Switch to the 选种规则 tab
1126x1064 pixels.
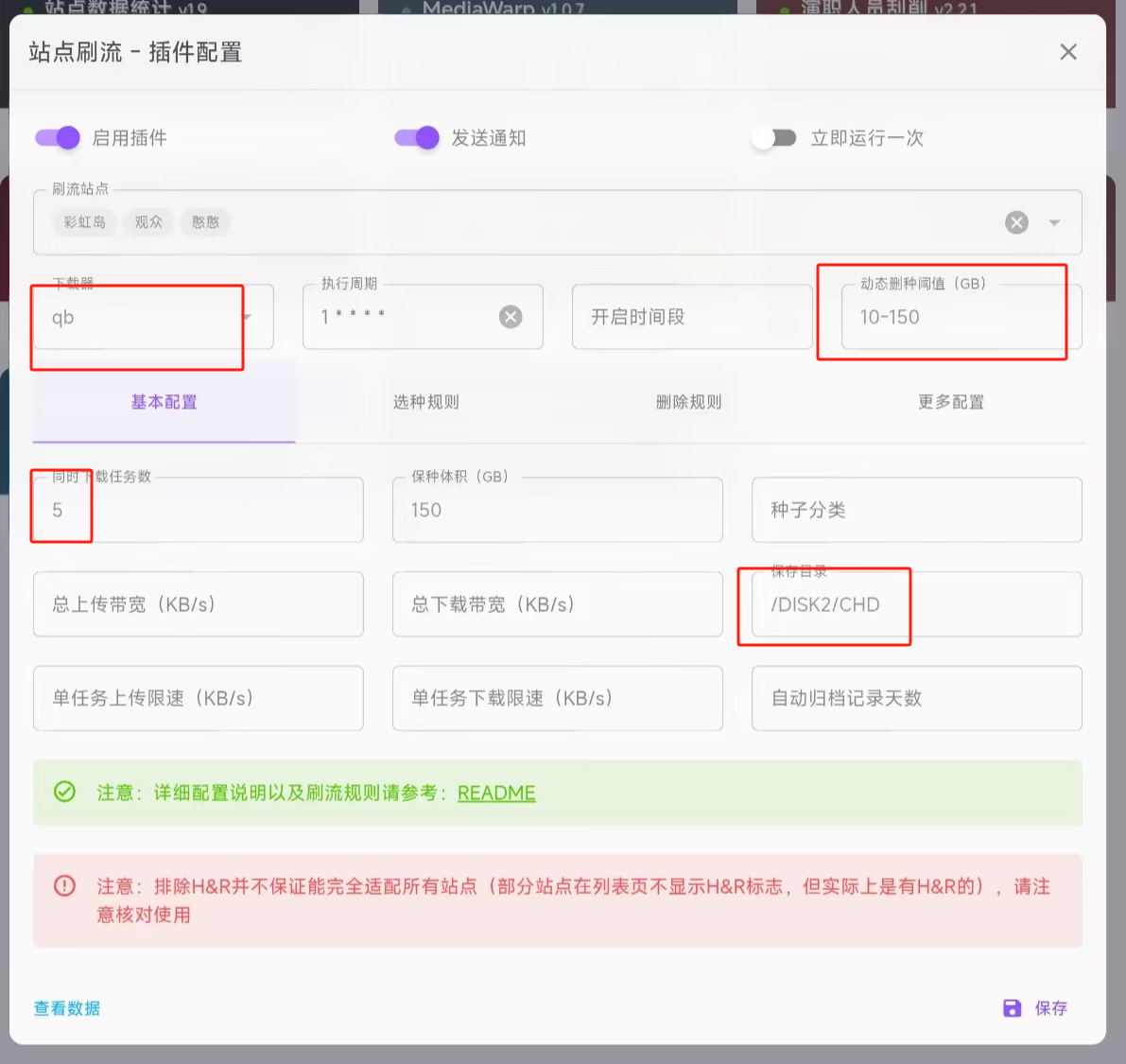click(x=426, y=402)
